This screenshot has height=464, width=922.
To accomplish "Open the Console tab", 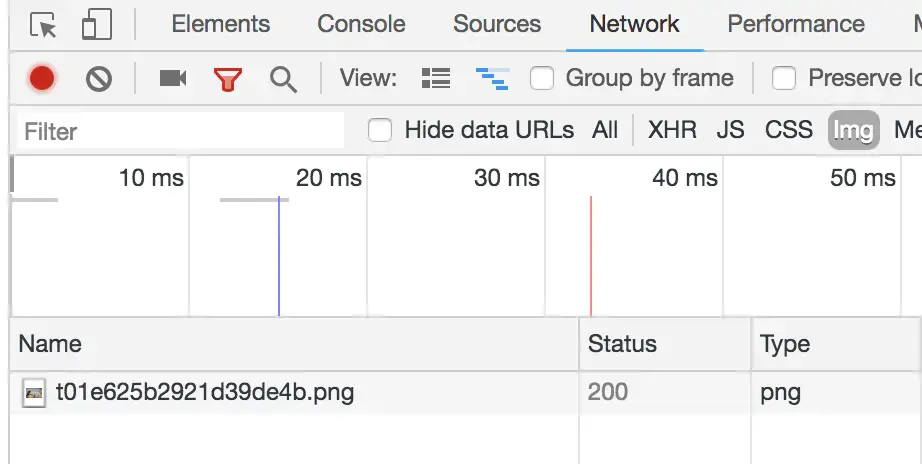I will [x=361, y=24].
